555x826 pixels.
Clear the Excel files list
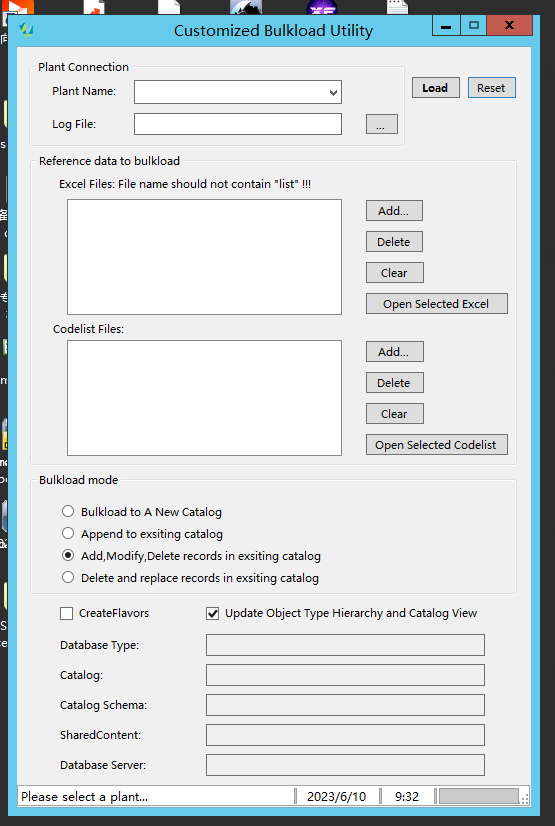pyautogui.click(x=394, y=273)
